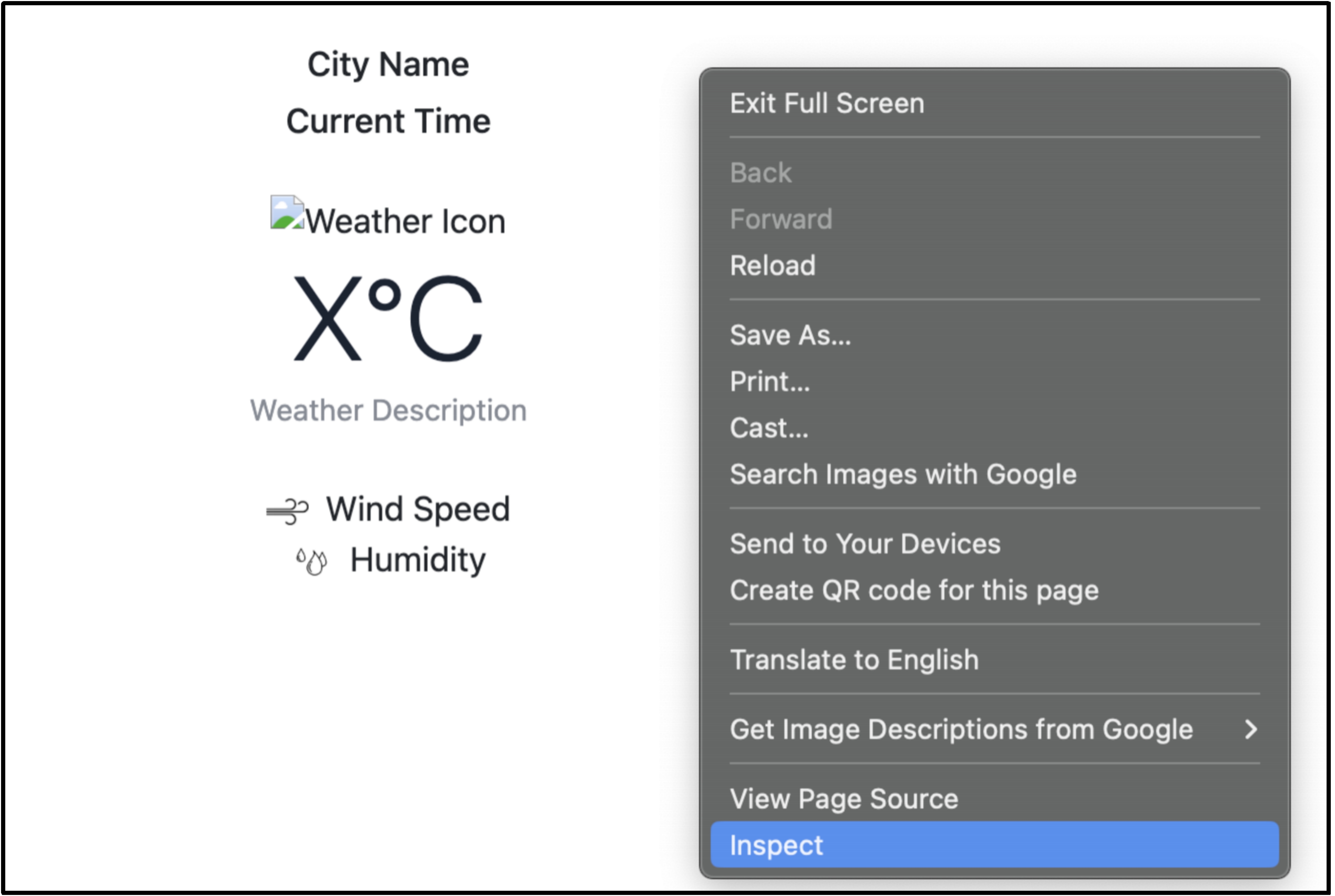Select Exit Full Screen
Screen dimensions: 1335x896
click(826, 103)
